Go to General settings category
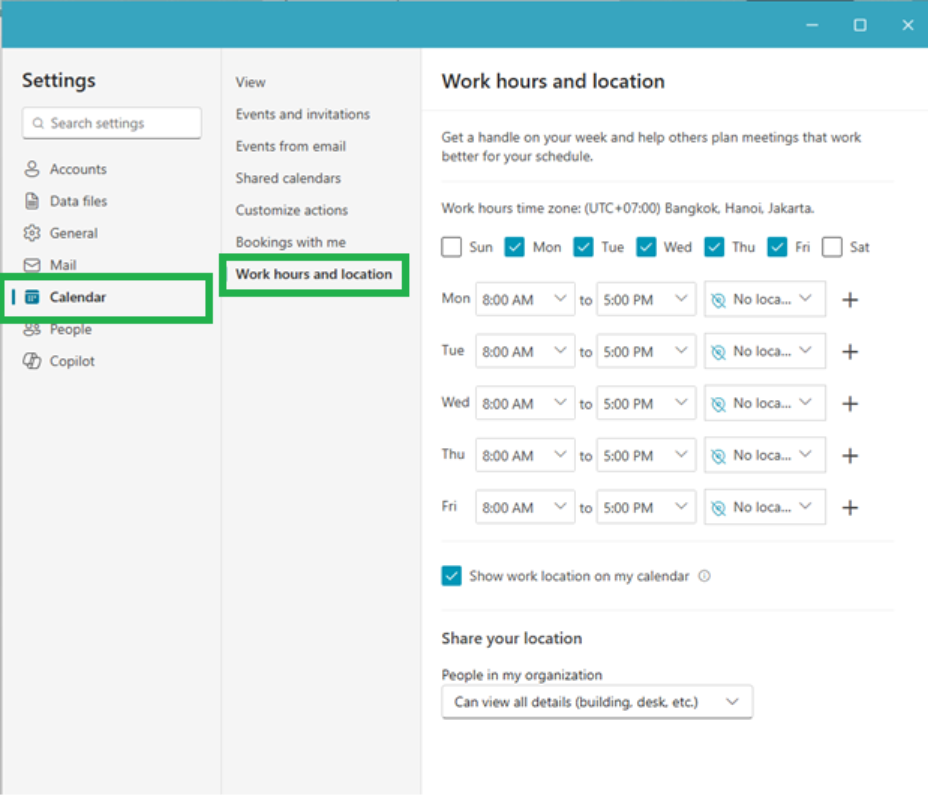928x795 pixels. point(73,233)
